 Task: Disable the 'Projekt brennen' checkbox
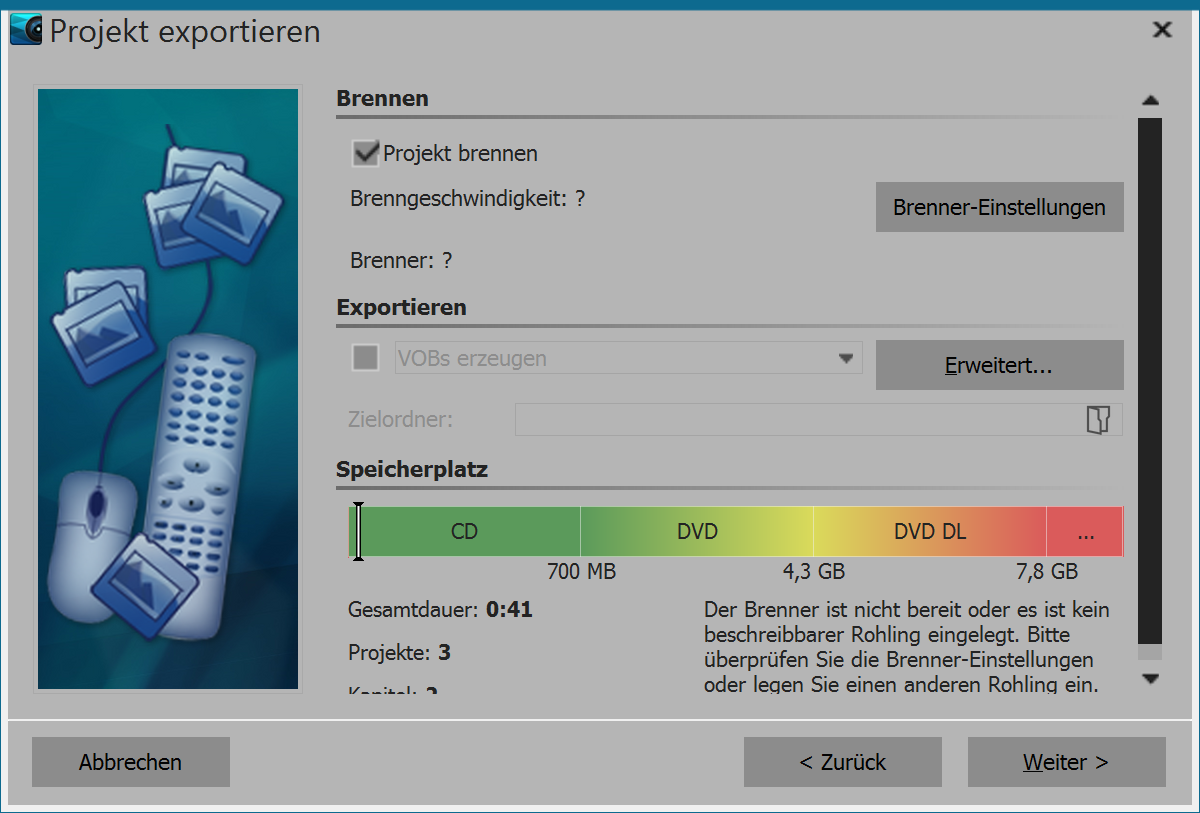click(364, 152)
